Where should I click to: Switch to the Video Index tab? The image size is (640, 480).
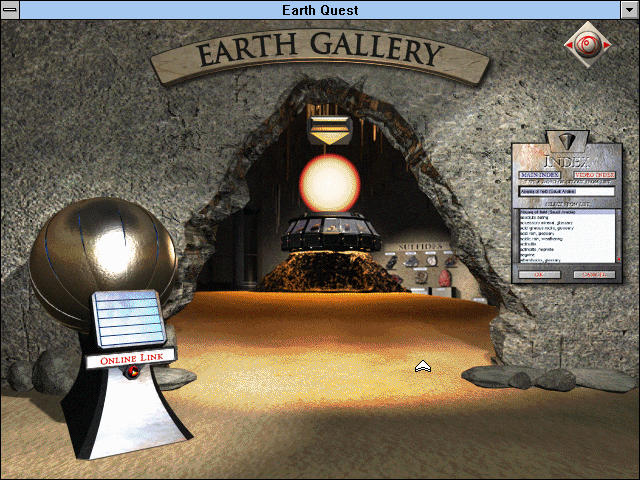[595, 175]
